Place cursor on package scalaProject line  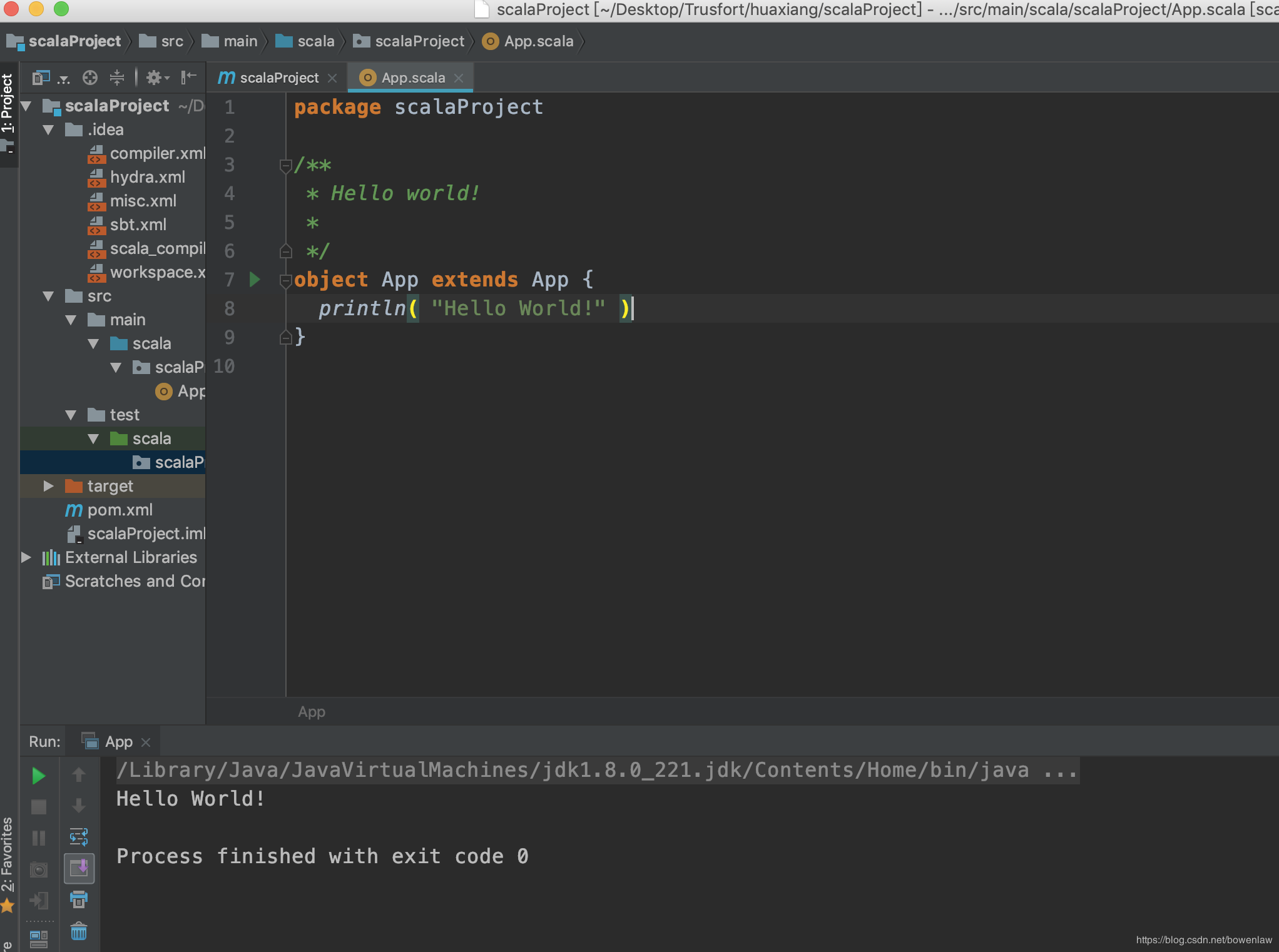click(419, 107)
